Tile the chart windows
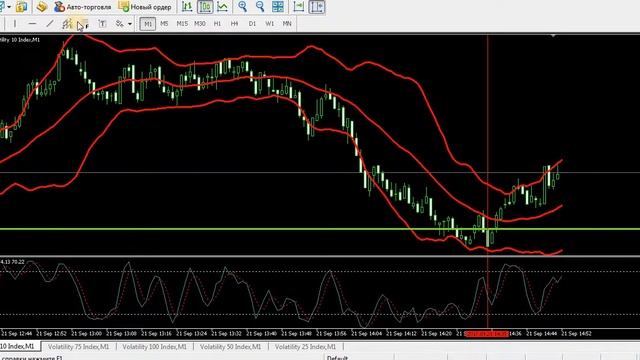 278,7
